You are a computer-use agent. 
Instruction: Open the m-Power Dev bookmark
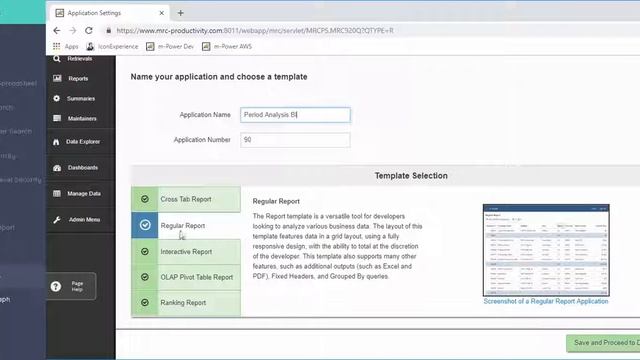coord(170,47)
